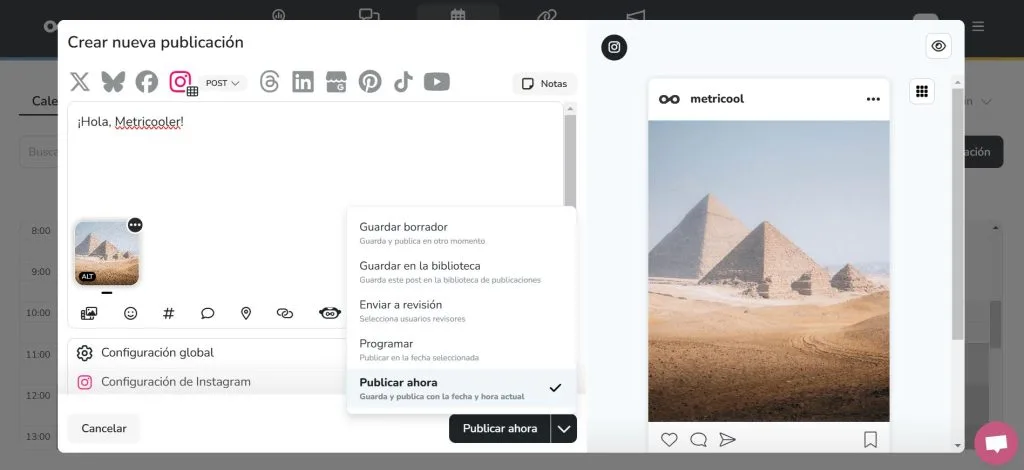Viewport: 1024px width, 470px height.
Task: Collapse the publish options chevron button
Action: point(564,429)
